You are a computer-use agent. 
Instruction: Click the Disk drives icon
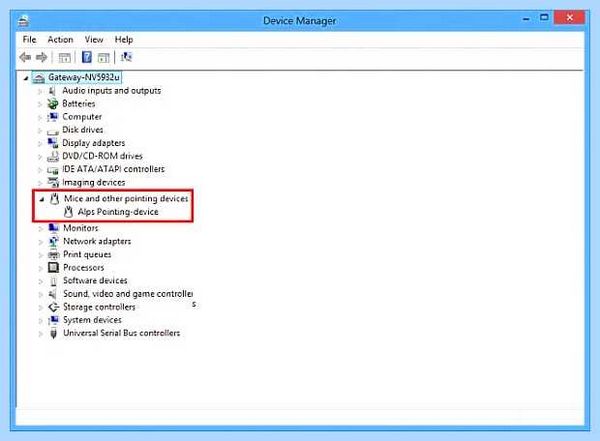point(53,132)
